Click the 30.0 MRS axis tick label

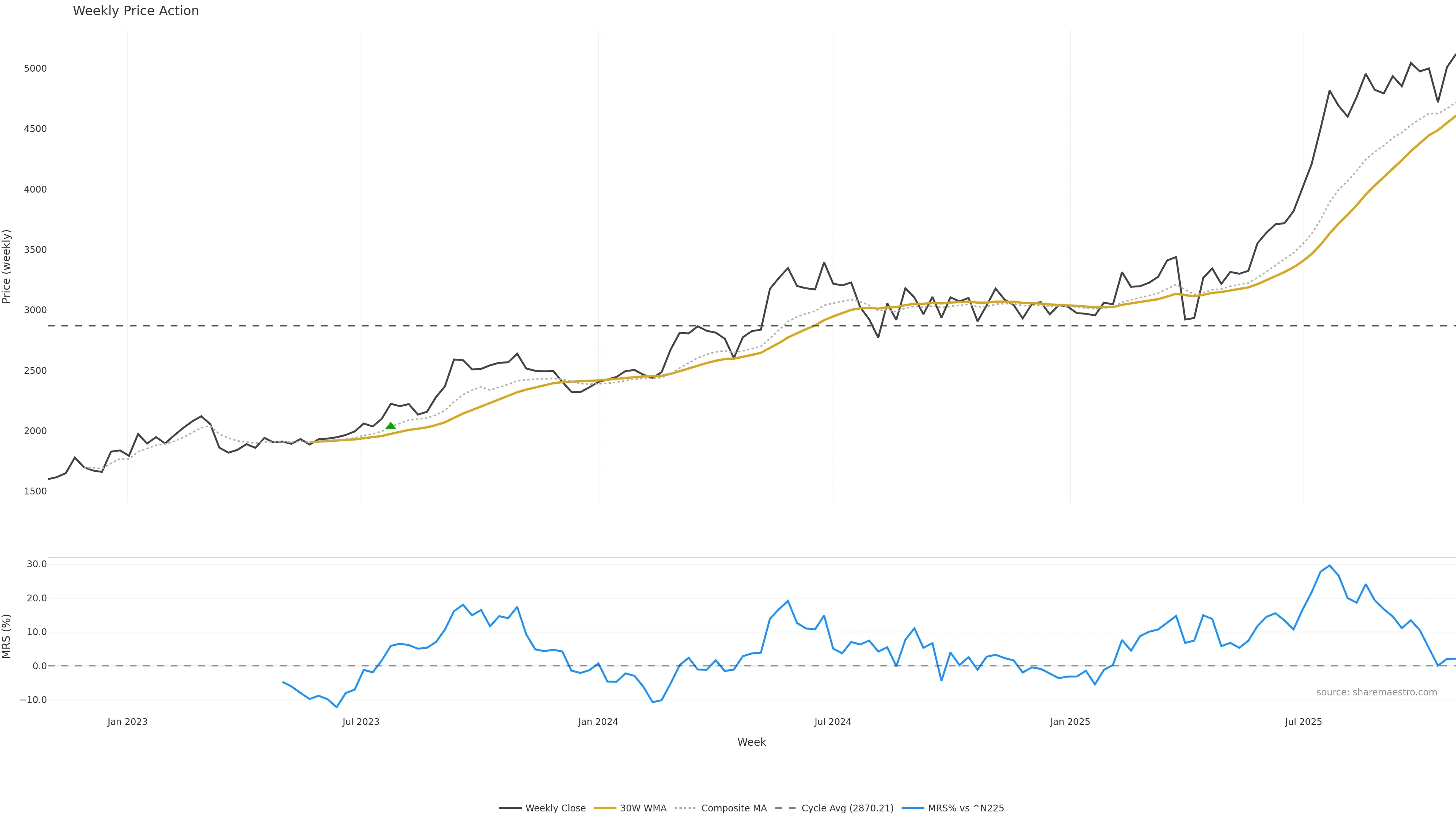click(x=37, y=564)
